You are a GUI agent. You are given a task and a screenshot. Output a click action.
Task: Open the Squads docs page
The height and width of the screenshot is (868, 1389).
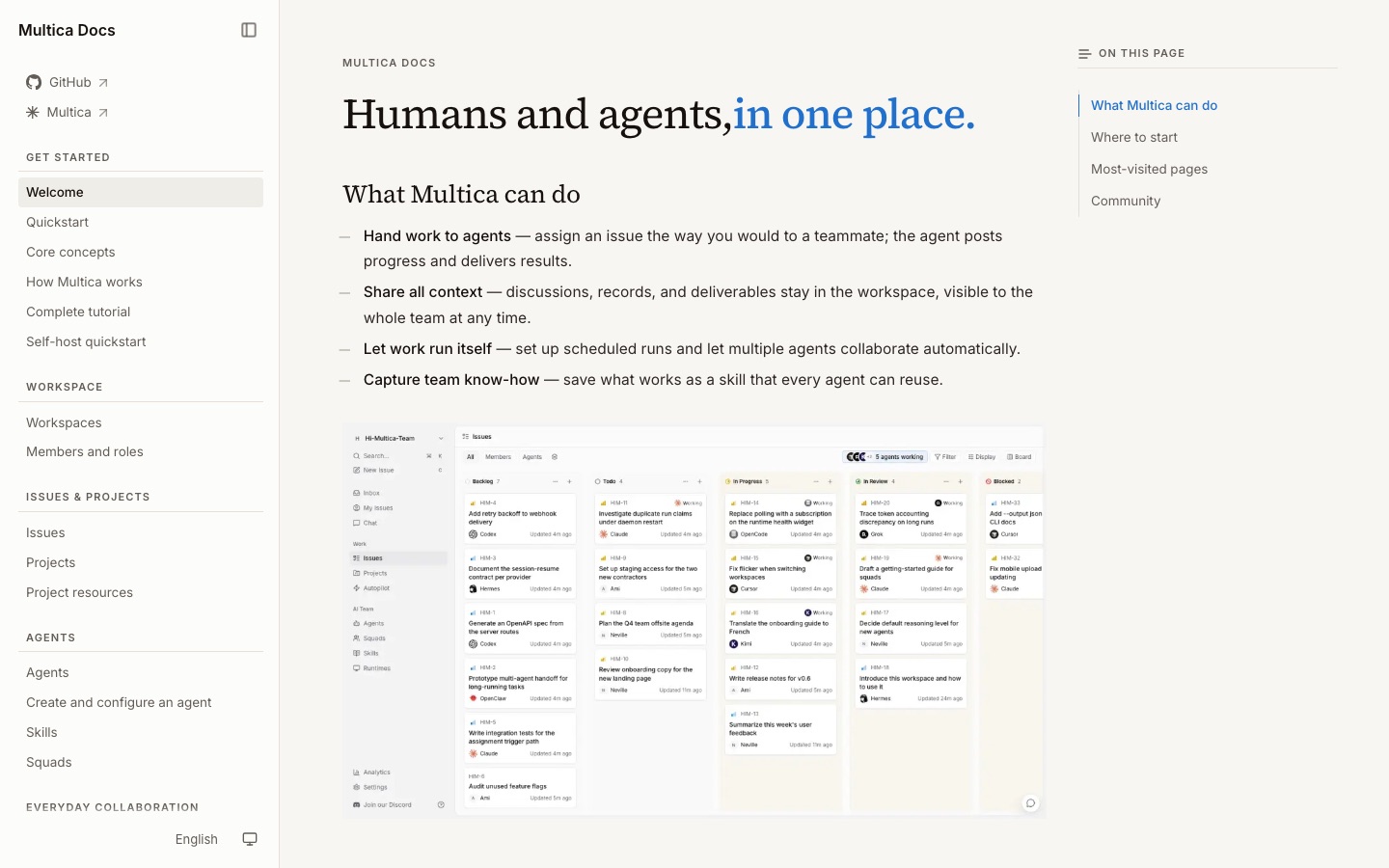pos(141,762)
